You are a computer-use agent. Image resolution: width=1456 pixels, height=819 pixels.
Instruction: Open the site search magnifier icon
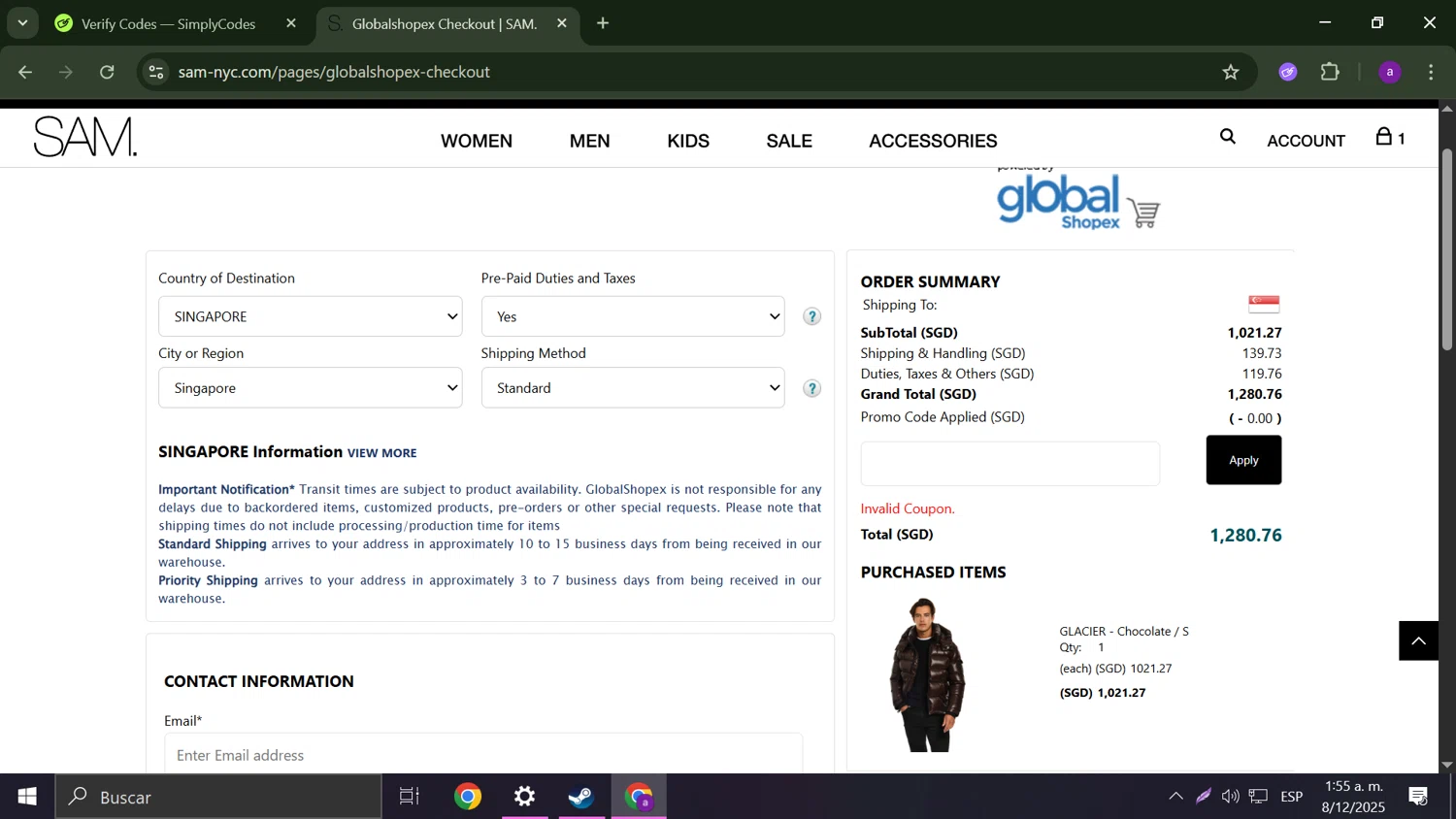1228,137
